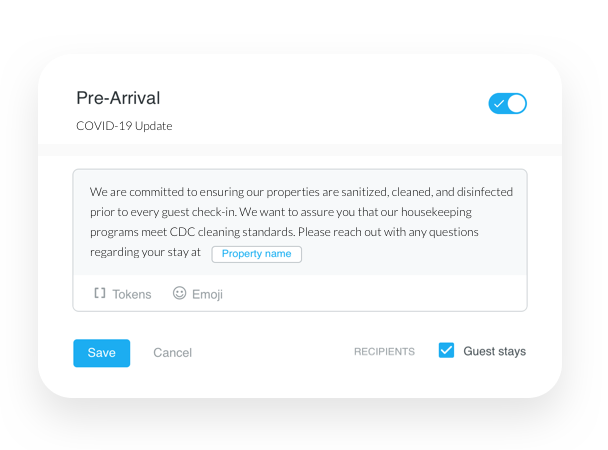Click the word 'housekeeping' in the message
Viewport: 608px width, 450px height.
pos(436,212)
